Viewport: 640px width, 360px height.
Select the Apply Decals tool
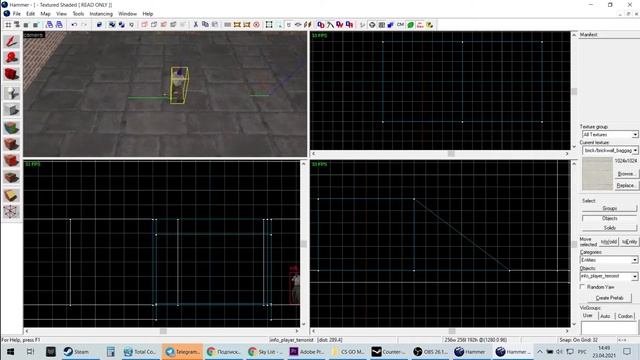click(x=11, y=160)
